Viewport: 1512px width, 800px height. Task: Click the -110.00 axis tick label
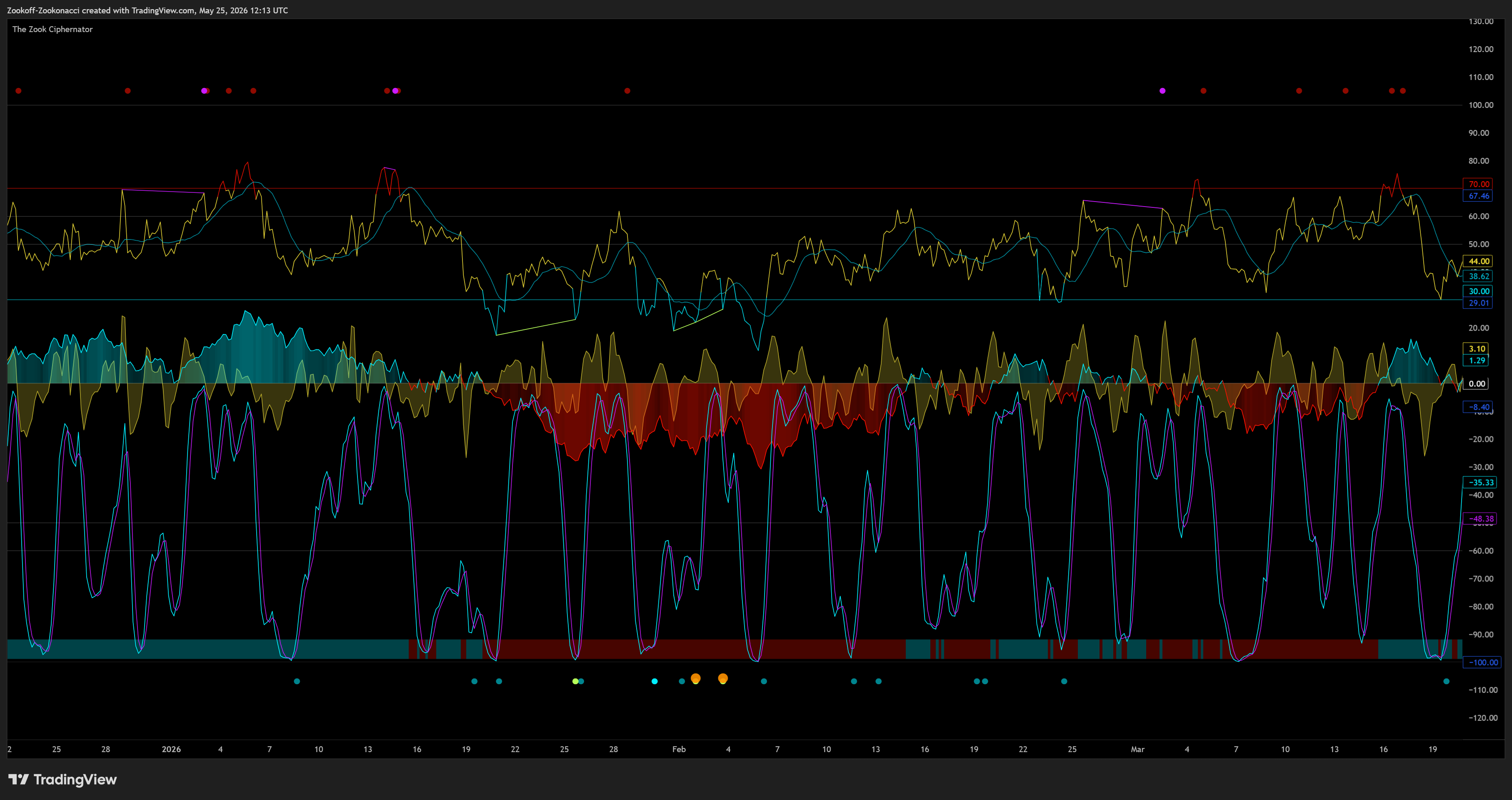(x=1483, y=690)
